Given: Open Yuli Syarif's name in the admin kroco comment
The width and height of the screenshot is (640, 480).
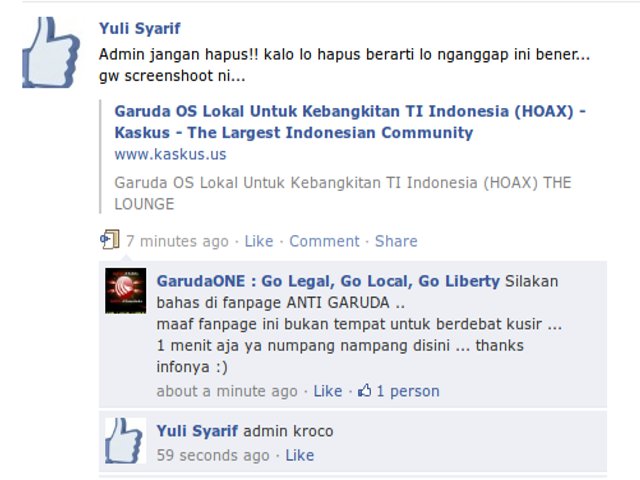Looking at the screenshot, I should coord(197,431).
